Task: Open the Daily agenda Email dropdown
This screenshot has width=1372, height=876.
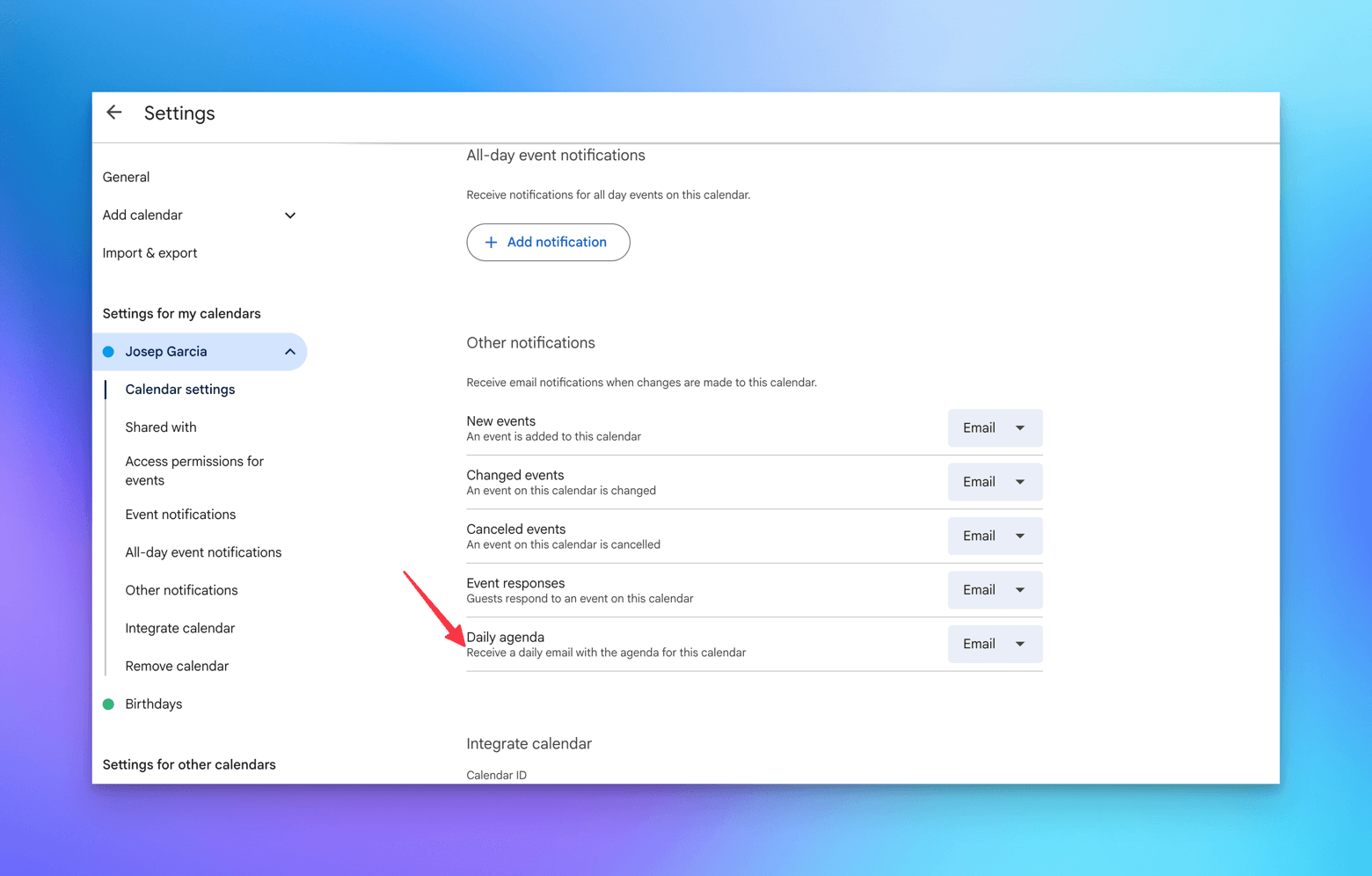Action: coord(994,645)
